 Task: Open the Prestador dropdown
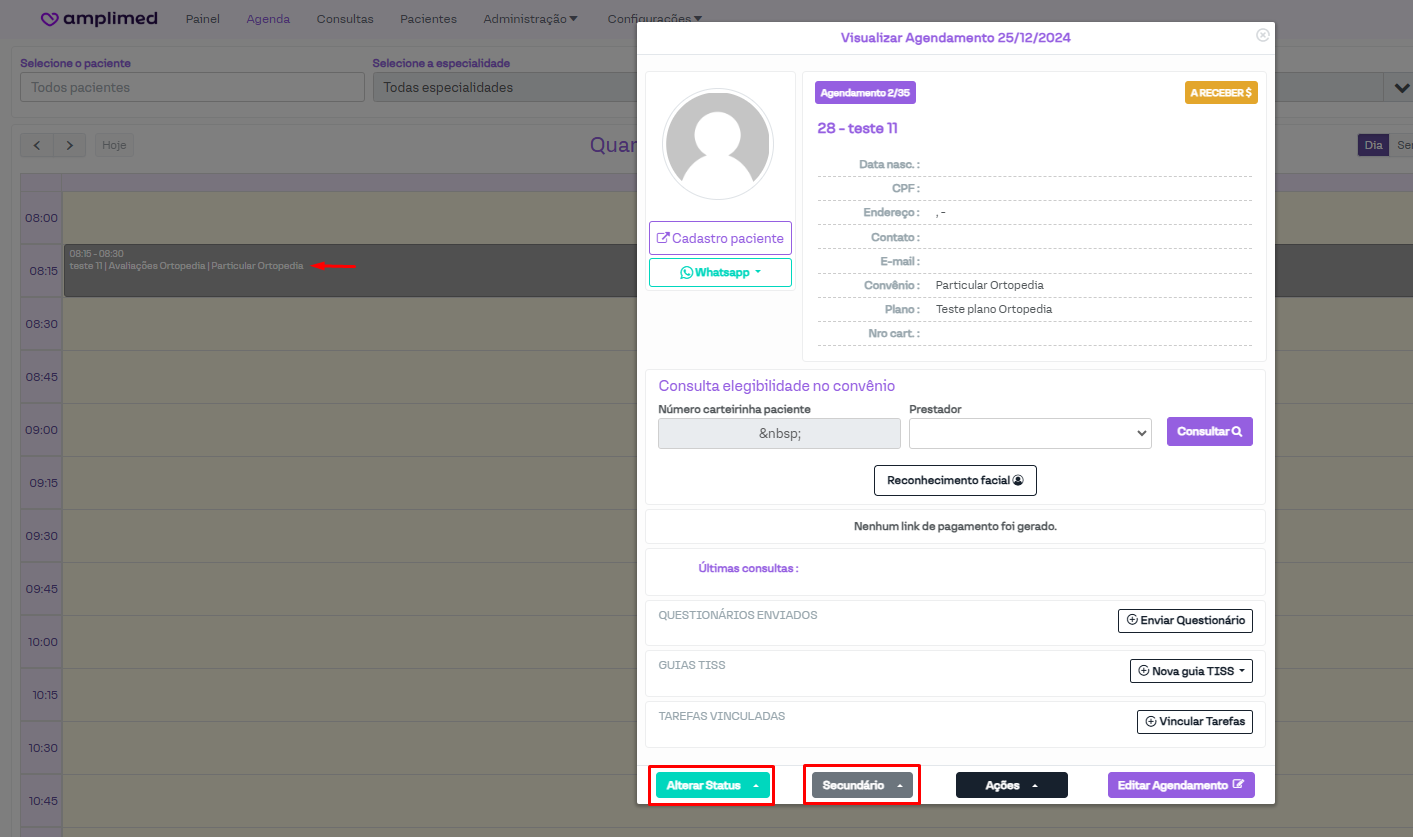[1030, 433]
